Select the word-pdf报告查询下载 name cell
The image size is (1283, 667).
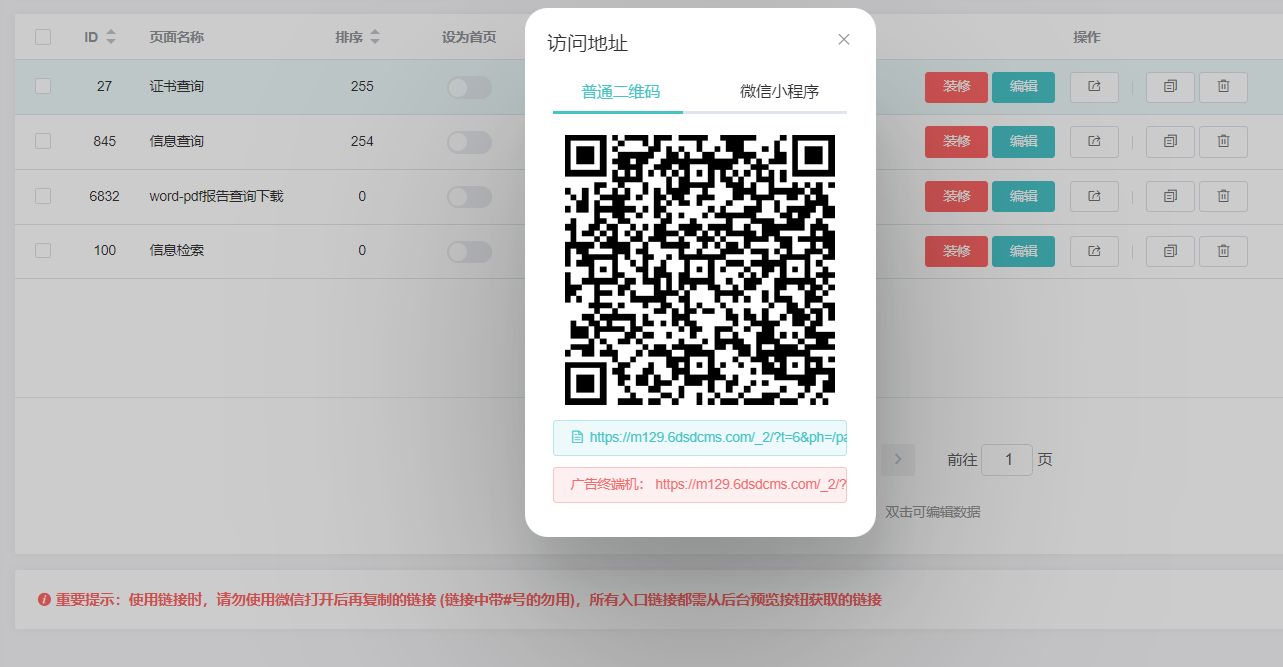click(x=216, y=197)
